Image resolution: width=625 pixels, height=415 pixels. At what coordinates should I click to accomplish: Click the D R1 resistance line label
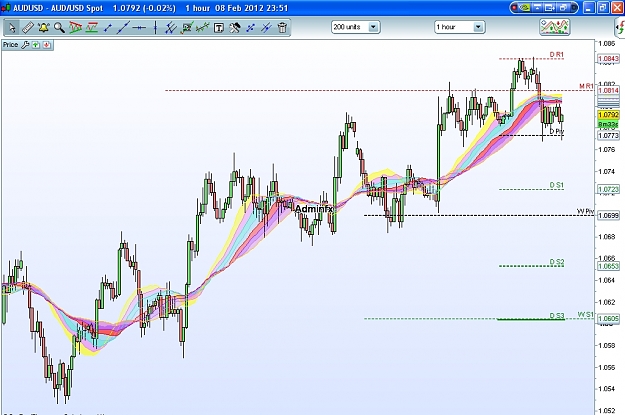[556, 54]
